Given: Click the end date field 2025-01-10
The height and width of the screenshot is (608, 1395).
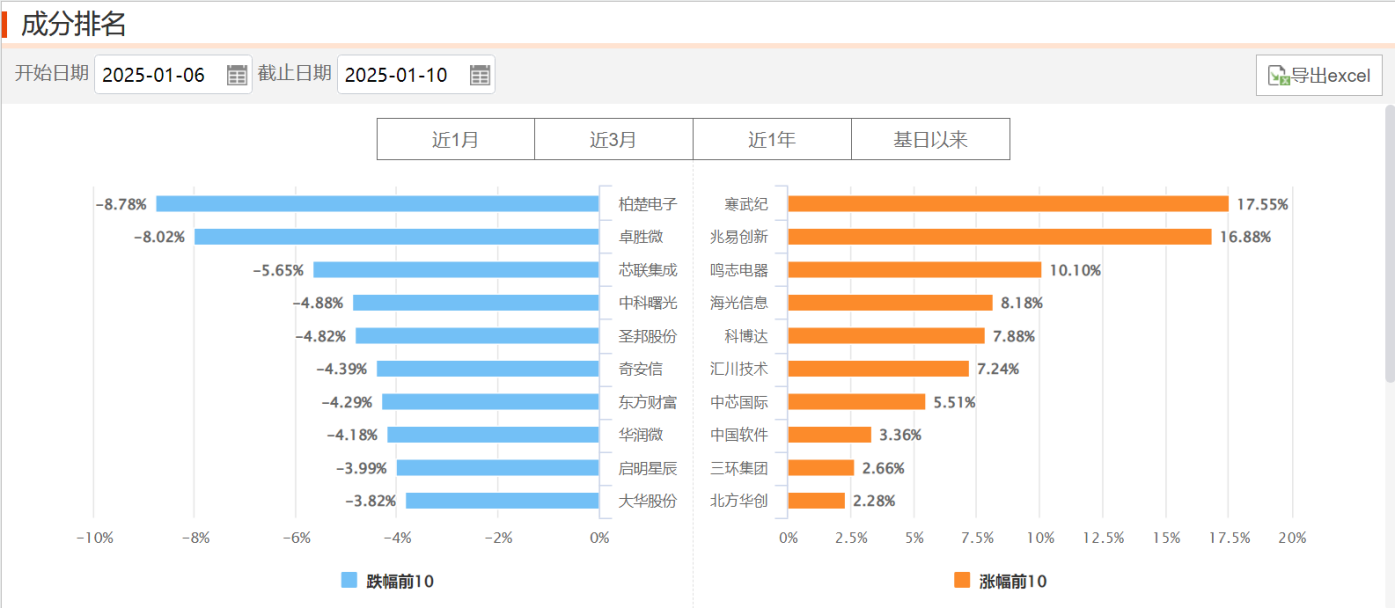Looking at the screenshot, I should (398, 75).
